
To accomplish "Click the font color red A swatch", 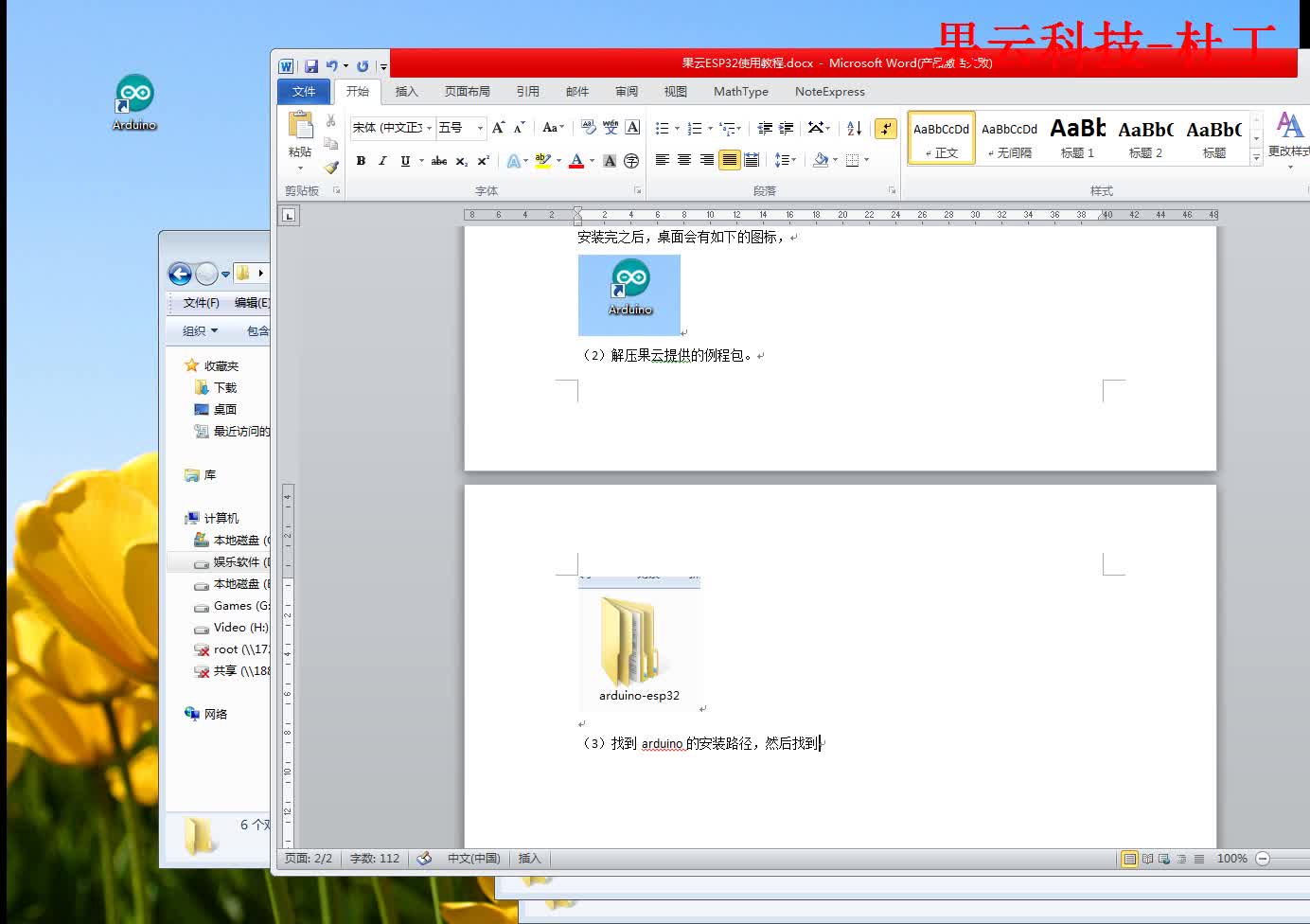I will tap(576, 161).
